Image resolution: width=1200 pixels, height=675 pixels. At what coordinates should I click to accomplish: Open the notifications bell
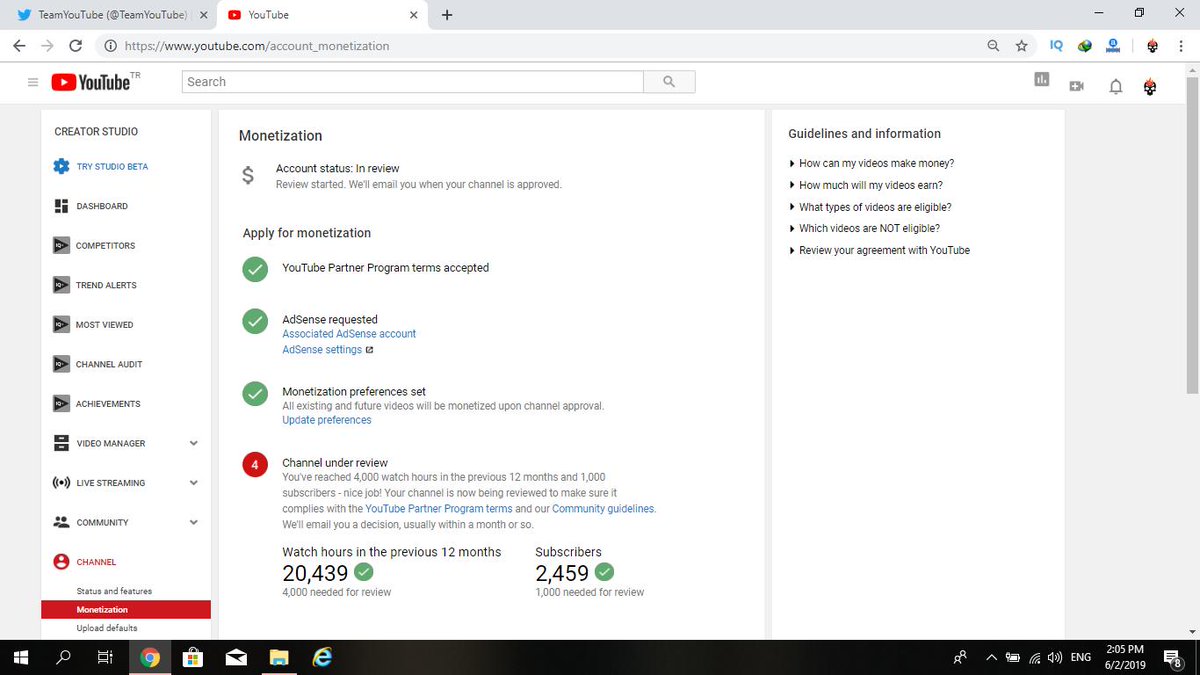point(1116,86)
